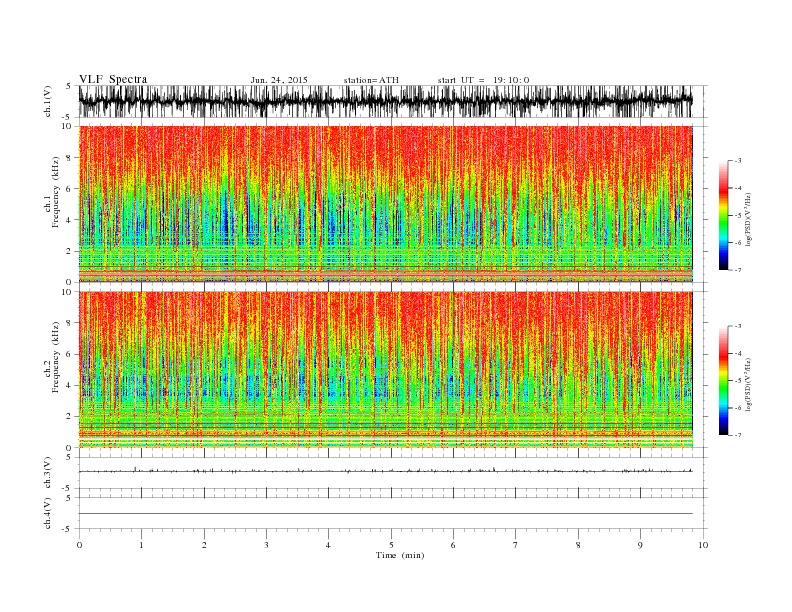The image size is (792, 612).
Task: Click the "6" kHz tick of the ch.1 spectrogram
Action: [69, 189]
